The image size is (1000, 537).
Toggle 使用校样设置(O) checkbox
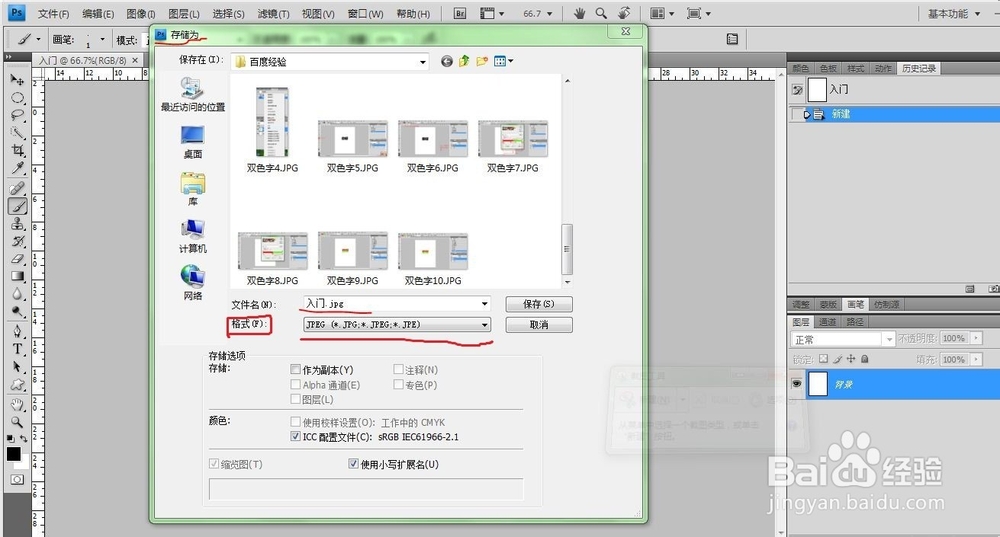pyautogui.click(x=295, y=422)
